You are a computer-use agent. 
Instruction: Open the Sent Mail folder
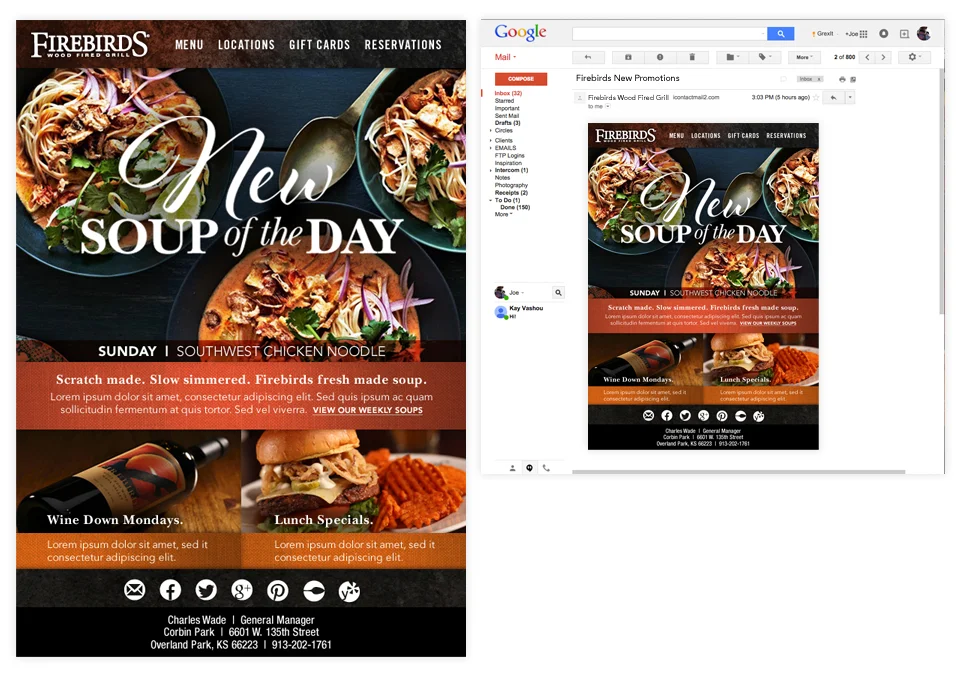[x=507, y=116]
